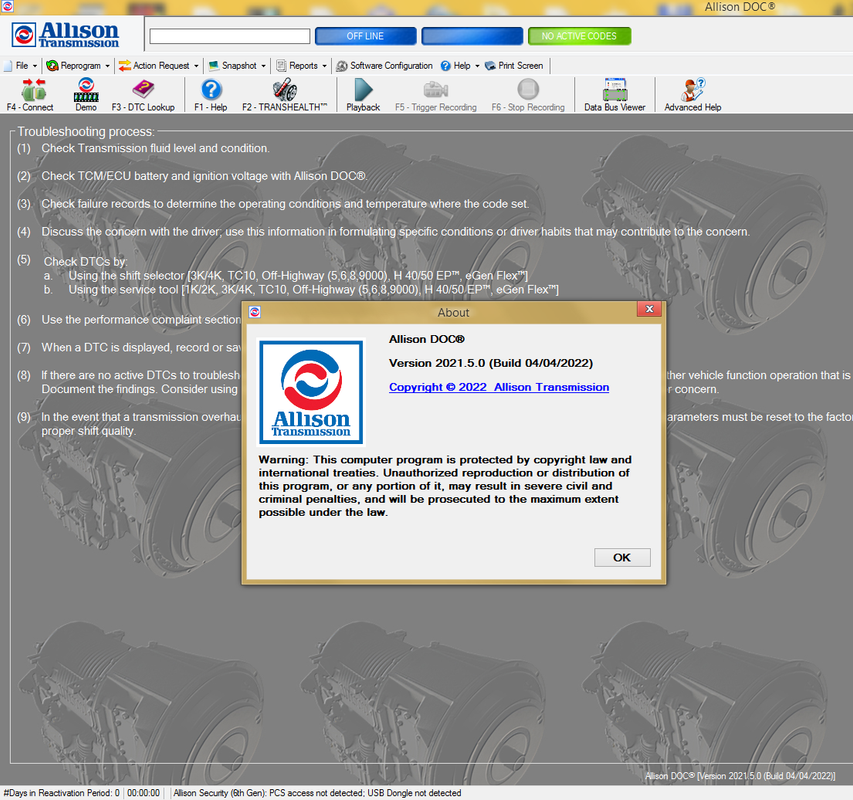853x800 pixels.
Task: Click Version 2021.5.0 text in About dialog
Action: (491, 363)
